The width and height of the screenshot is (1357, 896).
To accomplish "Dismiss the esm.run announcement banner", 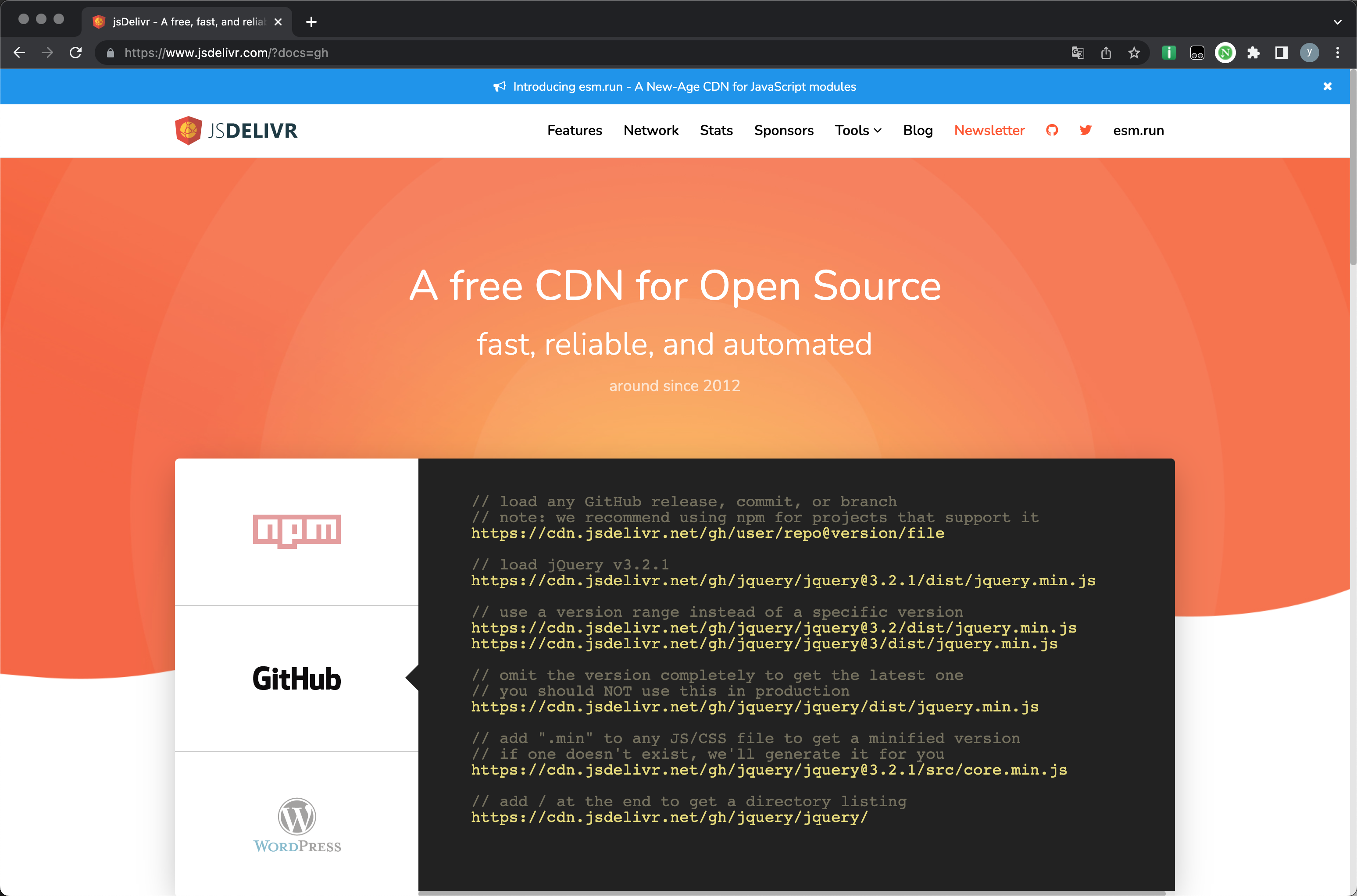I will pos(1327,86).
